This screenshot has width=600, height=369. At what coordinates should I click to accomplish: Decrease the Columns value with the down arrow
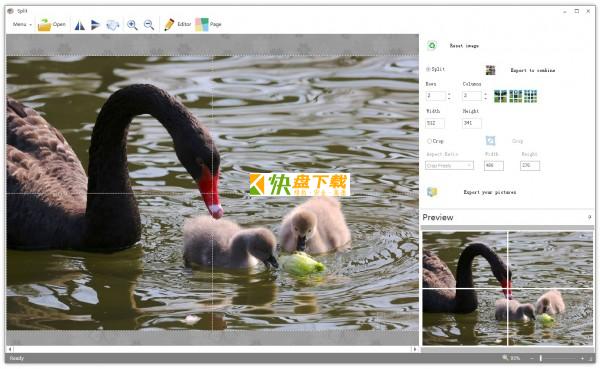pos(485,98)
